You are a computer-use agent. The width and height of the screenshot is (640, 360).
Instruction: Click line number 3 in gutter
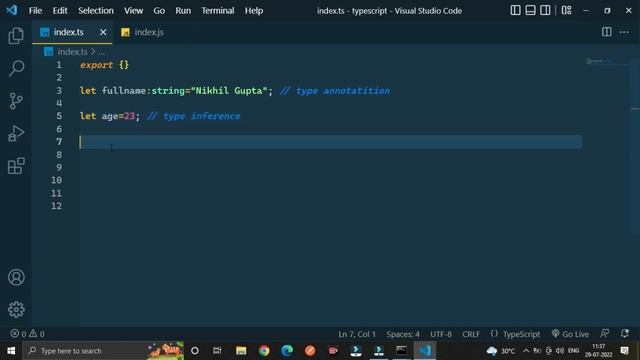point(59,91)
